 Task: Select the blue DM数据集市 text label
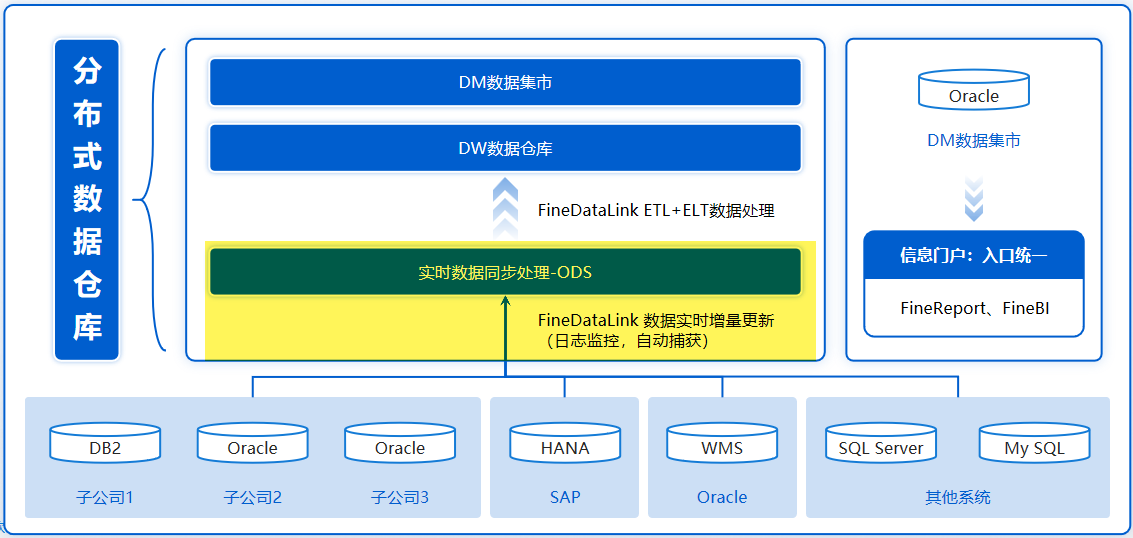[973, 140]
